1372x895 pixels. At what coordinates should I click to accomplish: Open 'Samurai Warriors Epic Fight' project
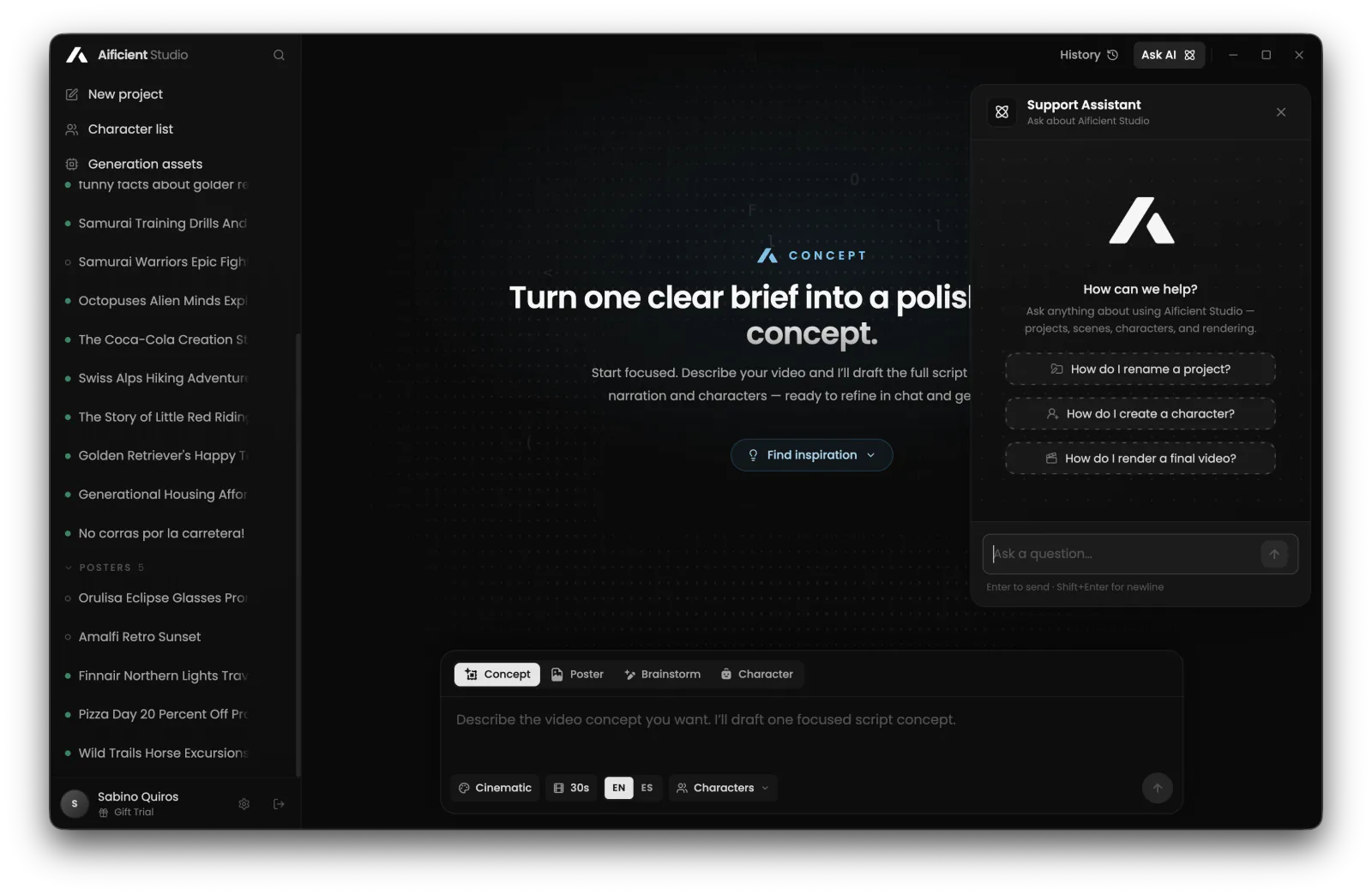point(162,262)
